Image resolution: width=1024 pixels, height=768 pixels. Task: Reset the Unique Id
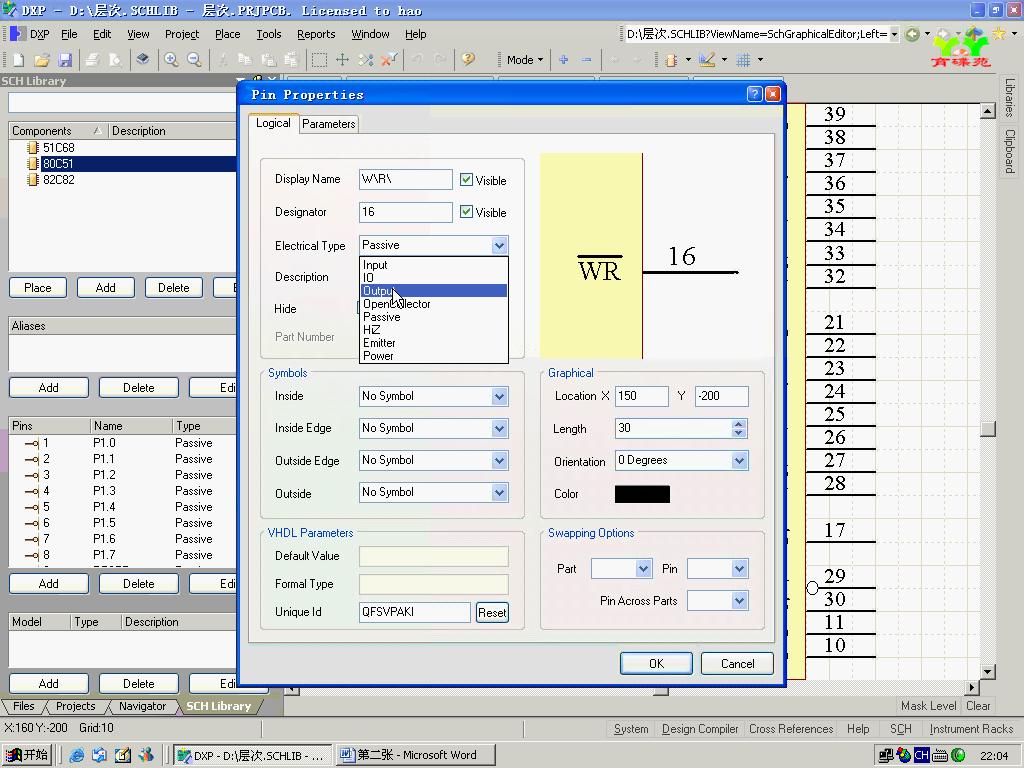(492, 613)
